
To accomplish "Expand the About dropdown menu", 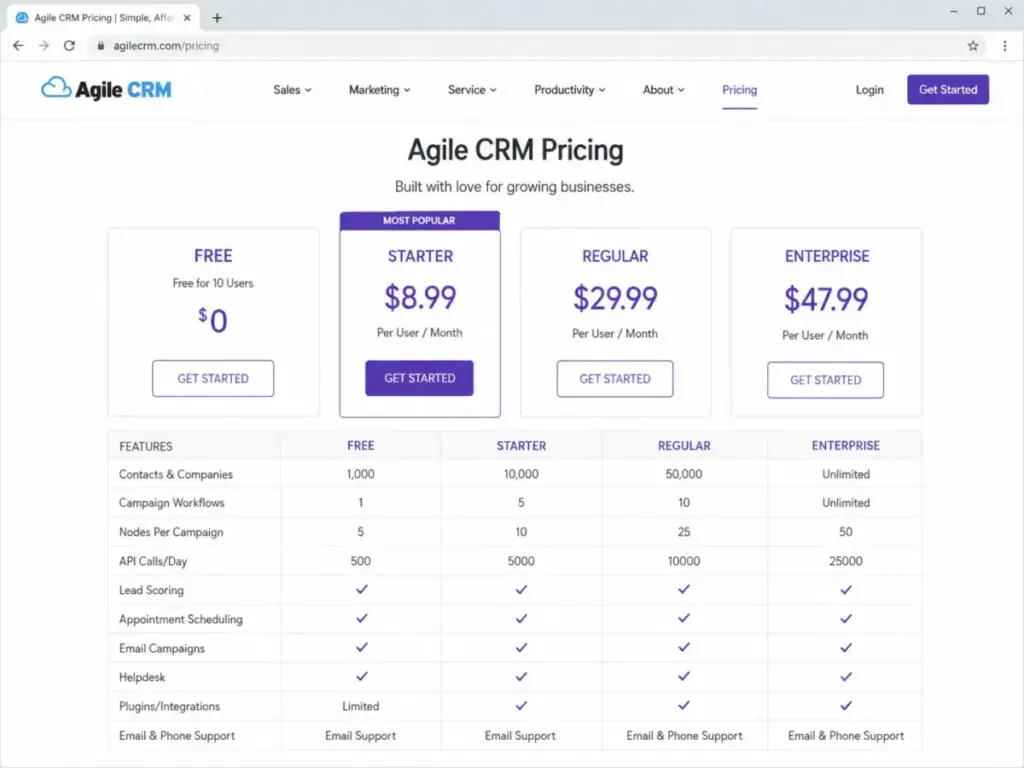I will coord(664,90).
